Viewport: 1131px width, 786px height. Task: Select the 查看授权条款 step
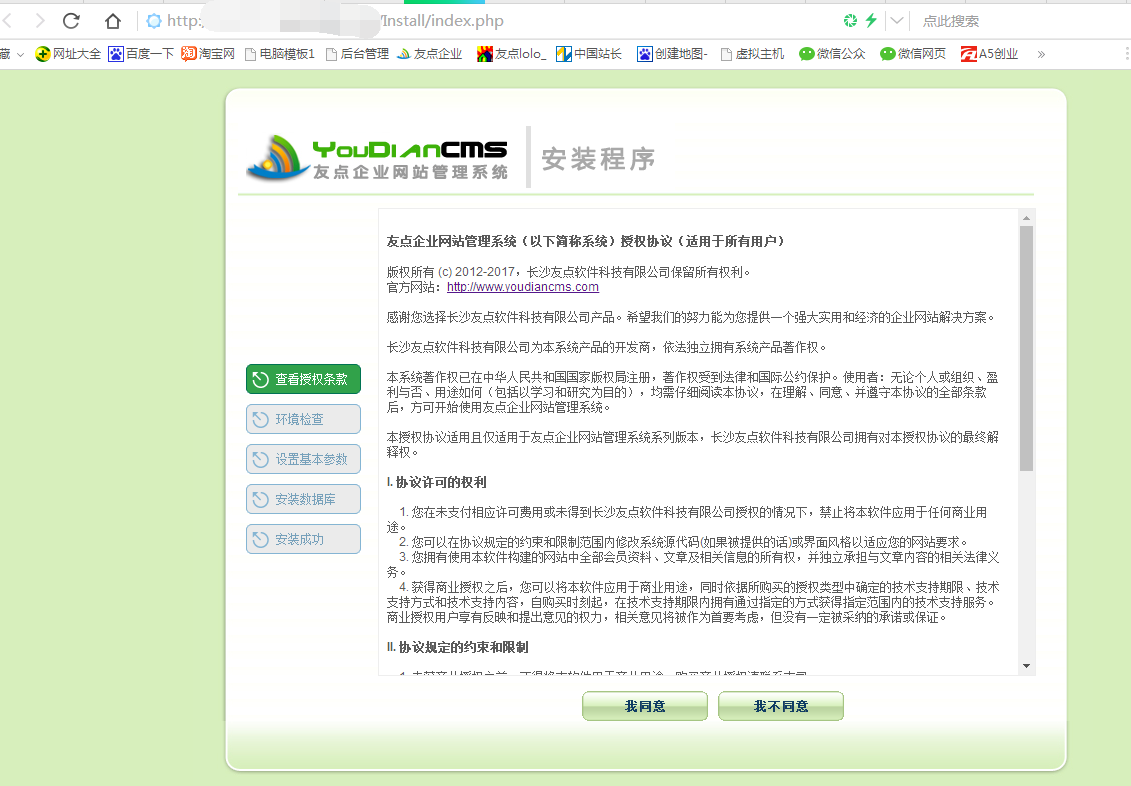(x=303, y=379)
